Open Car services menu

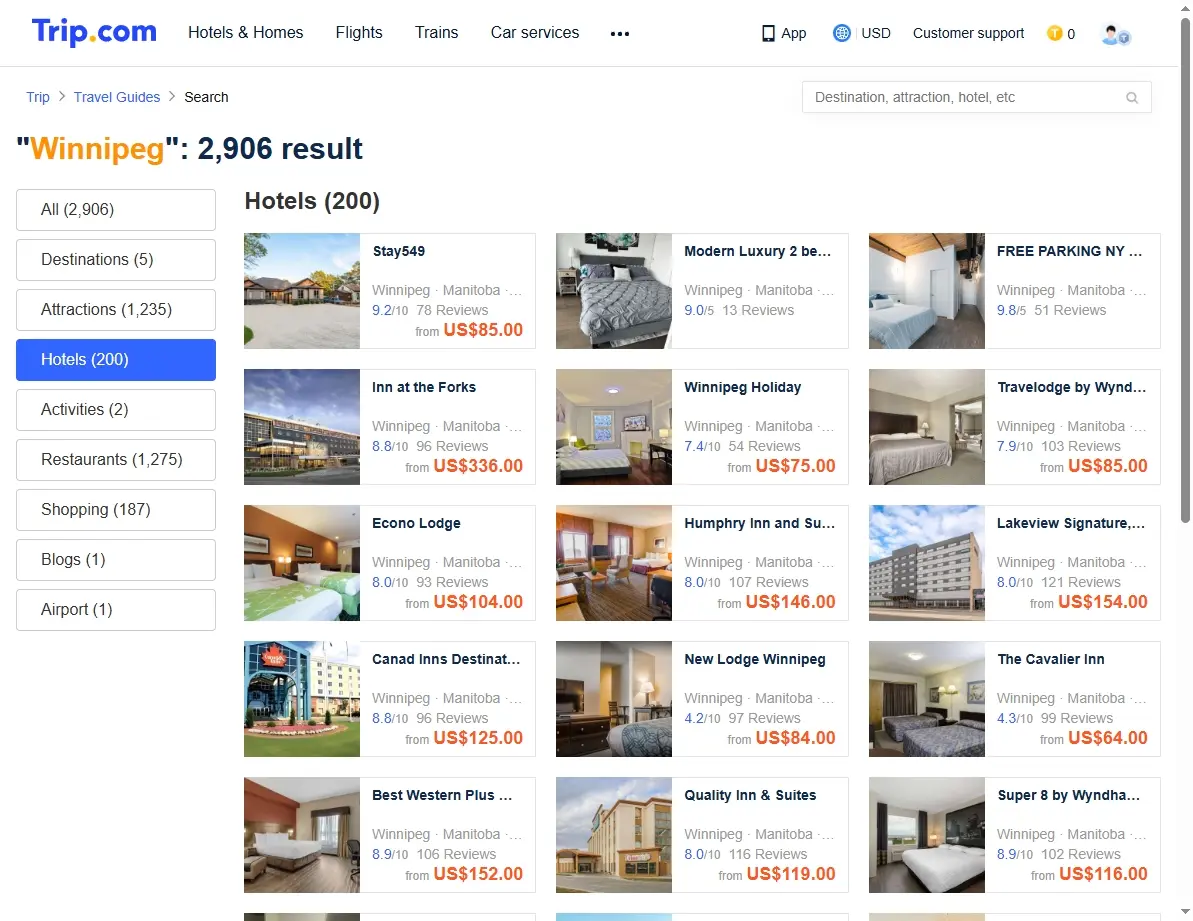click(x=535, y=33)
